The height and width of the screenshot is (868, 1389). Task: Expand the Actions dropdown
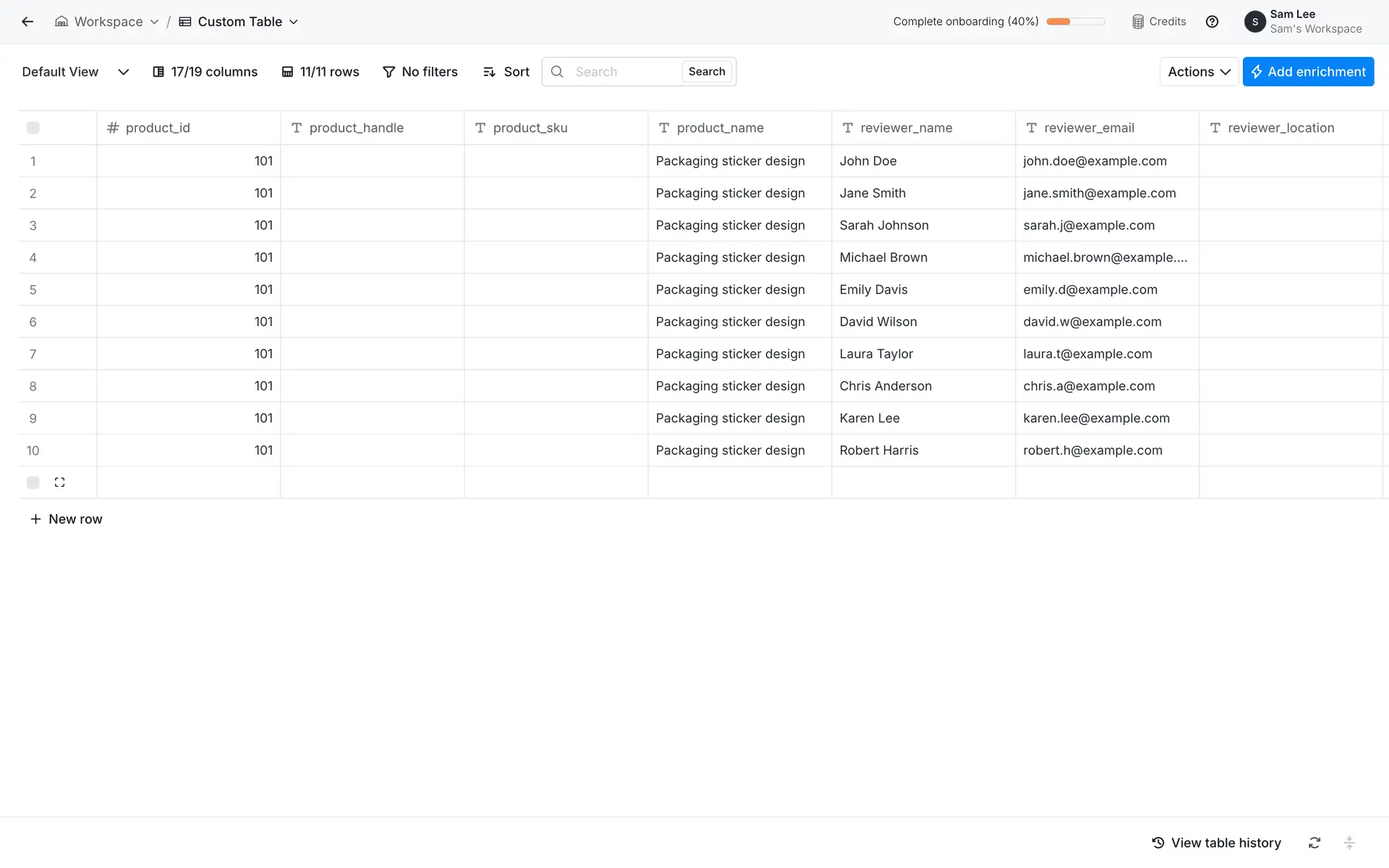tap(1199, 72)
